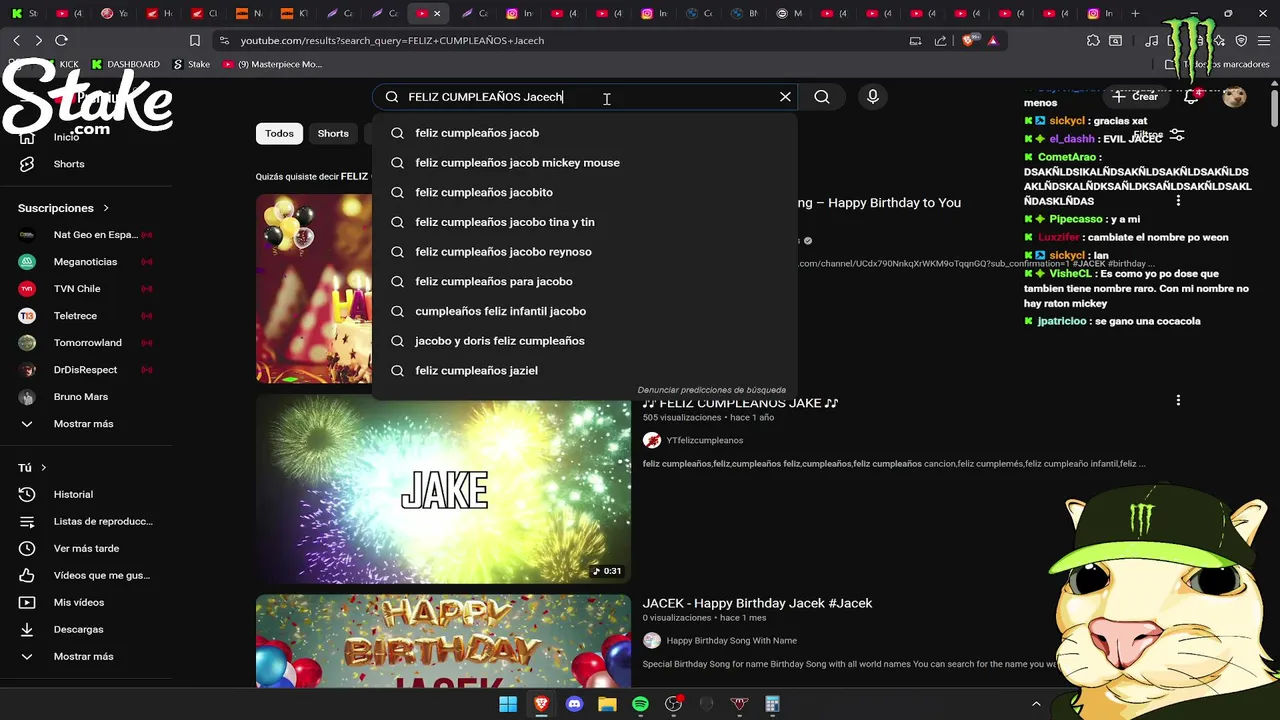Select suggestion 'feliz cumpleaños para jacobo'
Viewport: 1280px width, 720px height.
click(x=585, y=282)
